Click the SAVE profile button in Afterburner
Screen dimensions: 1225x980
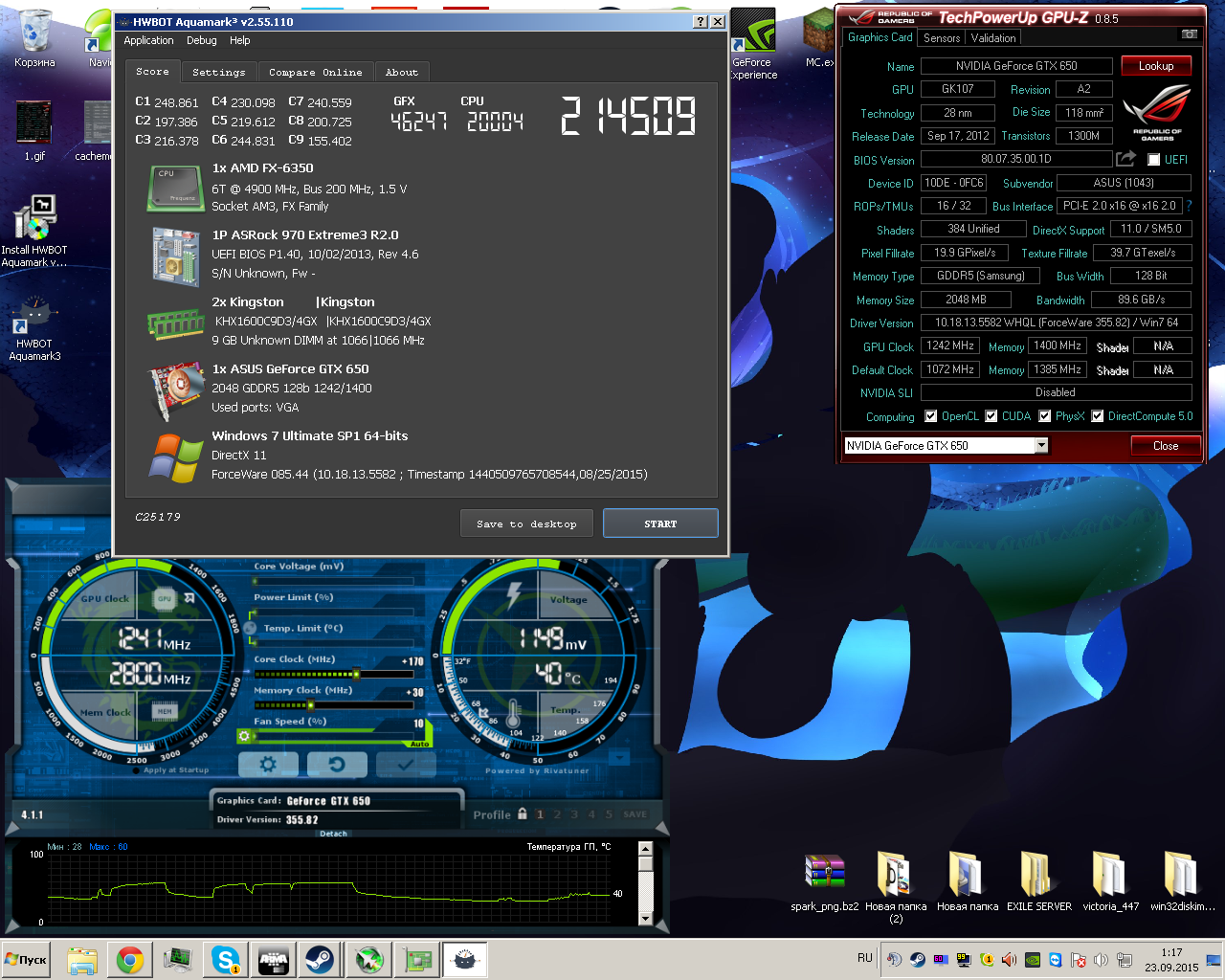[x=635, y=814]
